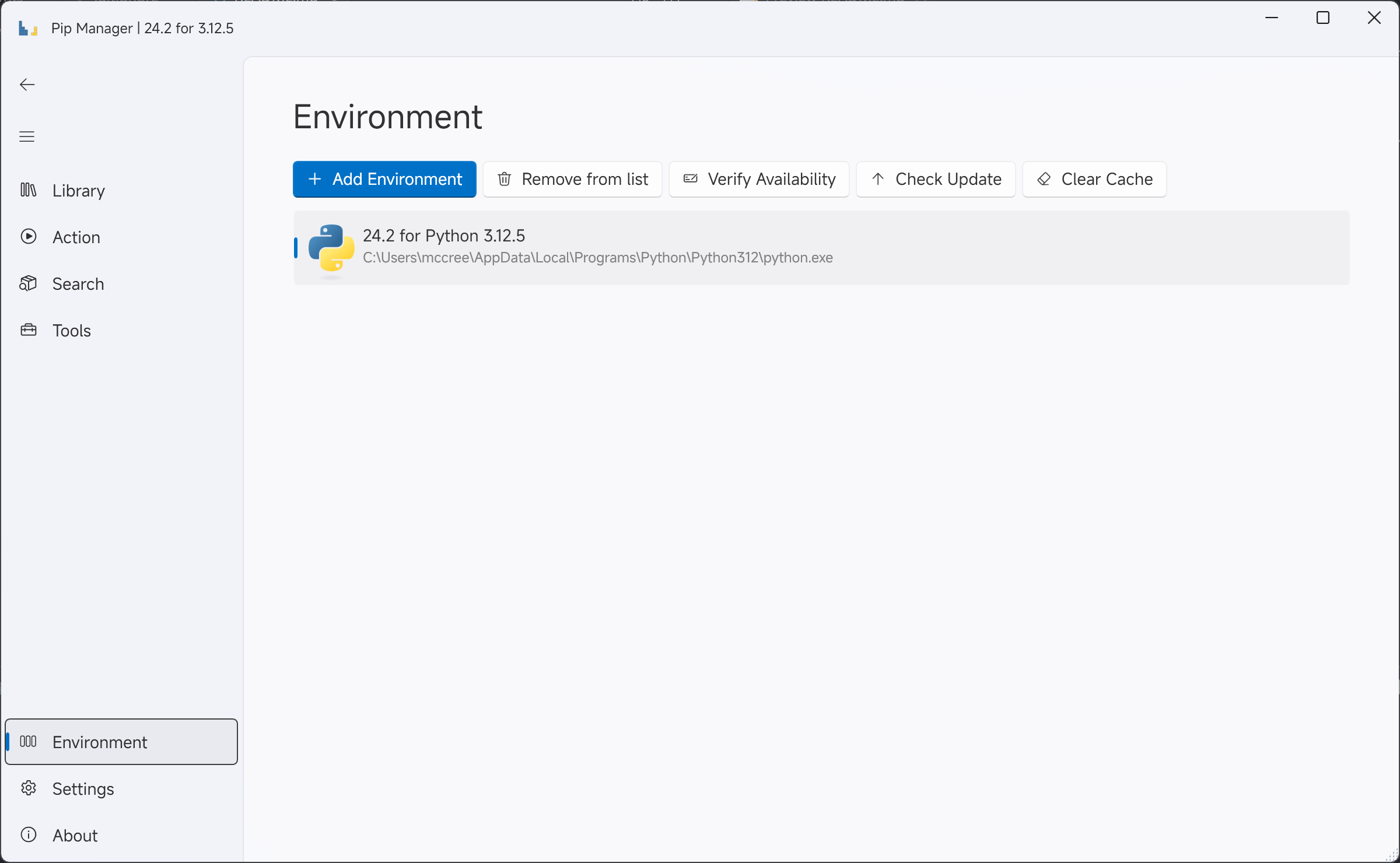Screen dimensions: 1400x863
Task: Click the Action play-circle icon
Action: pos(28,237)
